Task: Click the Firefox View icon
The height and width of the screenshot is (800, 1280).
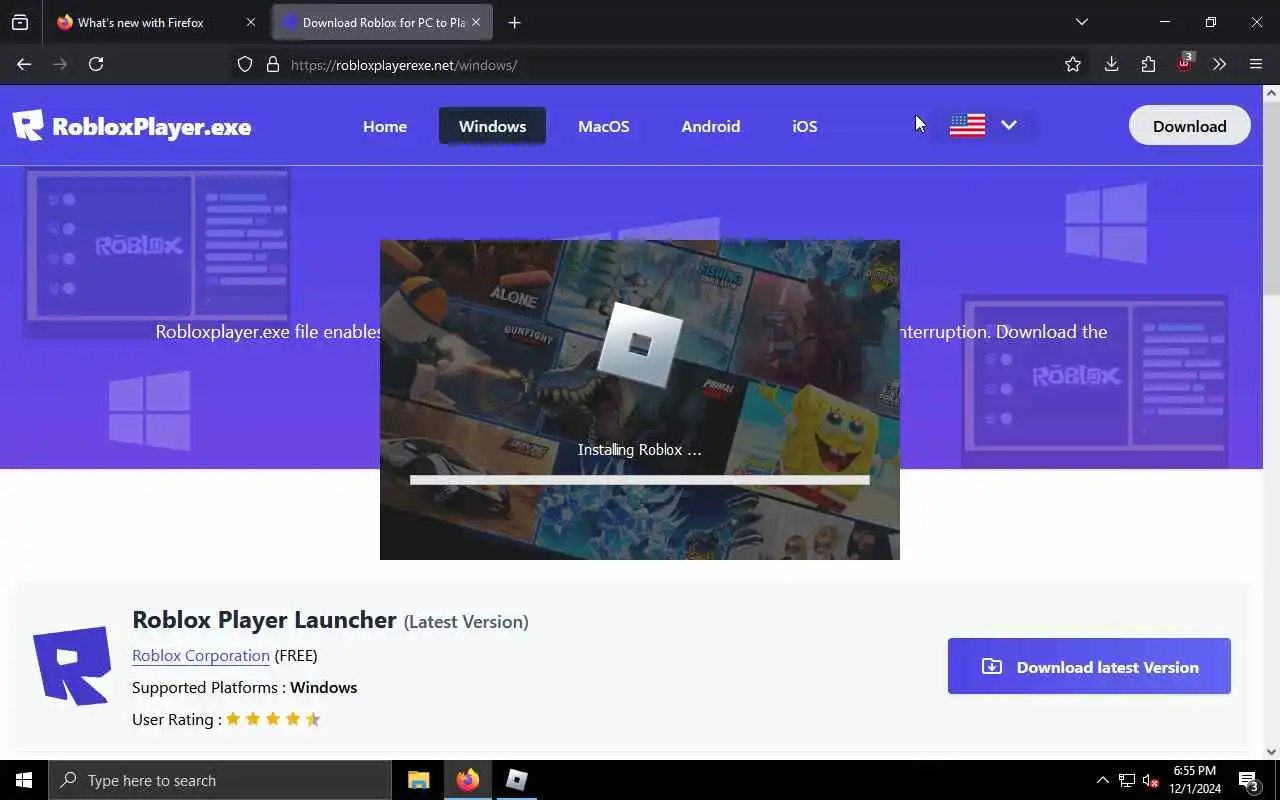Action: tap(20, 22)
